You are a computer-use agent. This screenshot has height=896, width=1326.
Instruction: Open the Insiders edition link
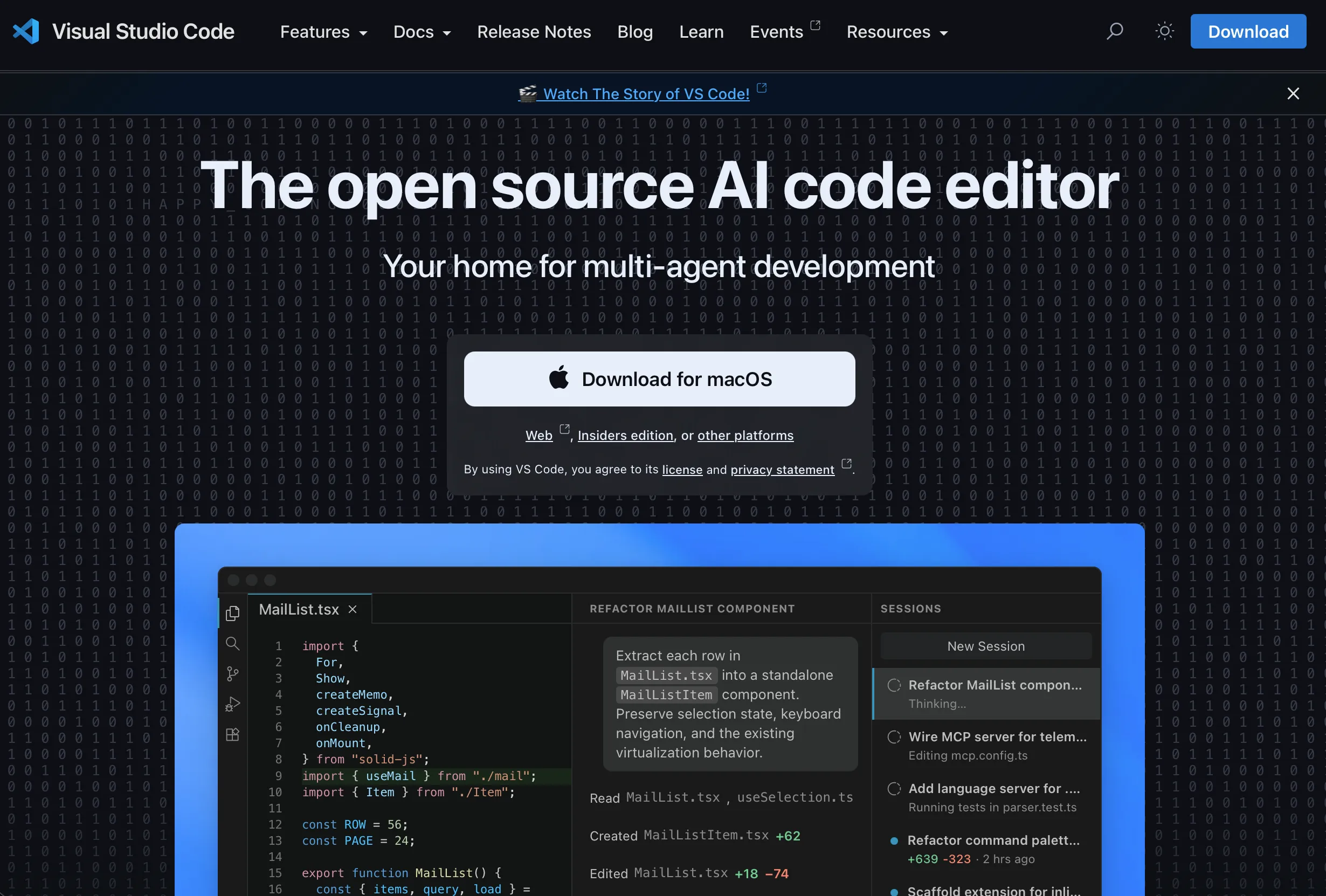point(625,436)
